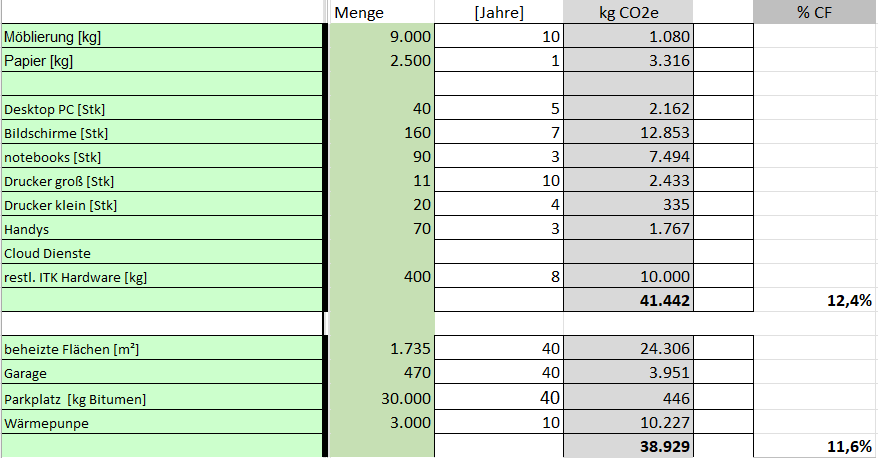Select the kg CO2e column header

628,12
